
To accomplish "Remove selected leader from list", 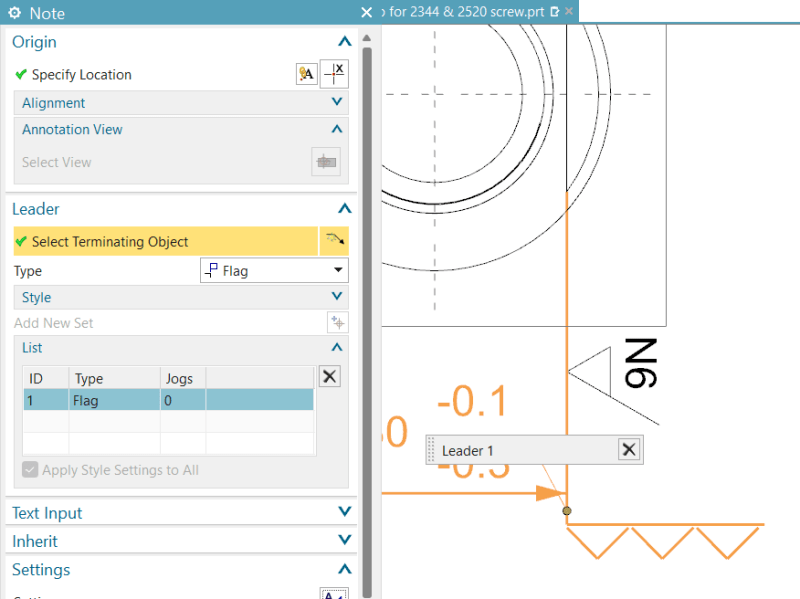I will (x=330, y=377).
